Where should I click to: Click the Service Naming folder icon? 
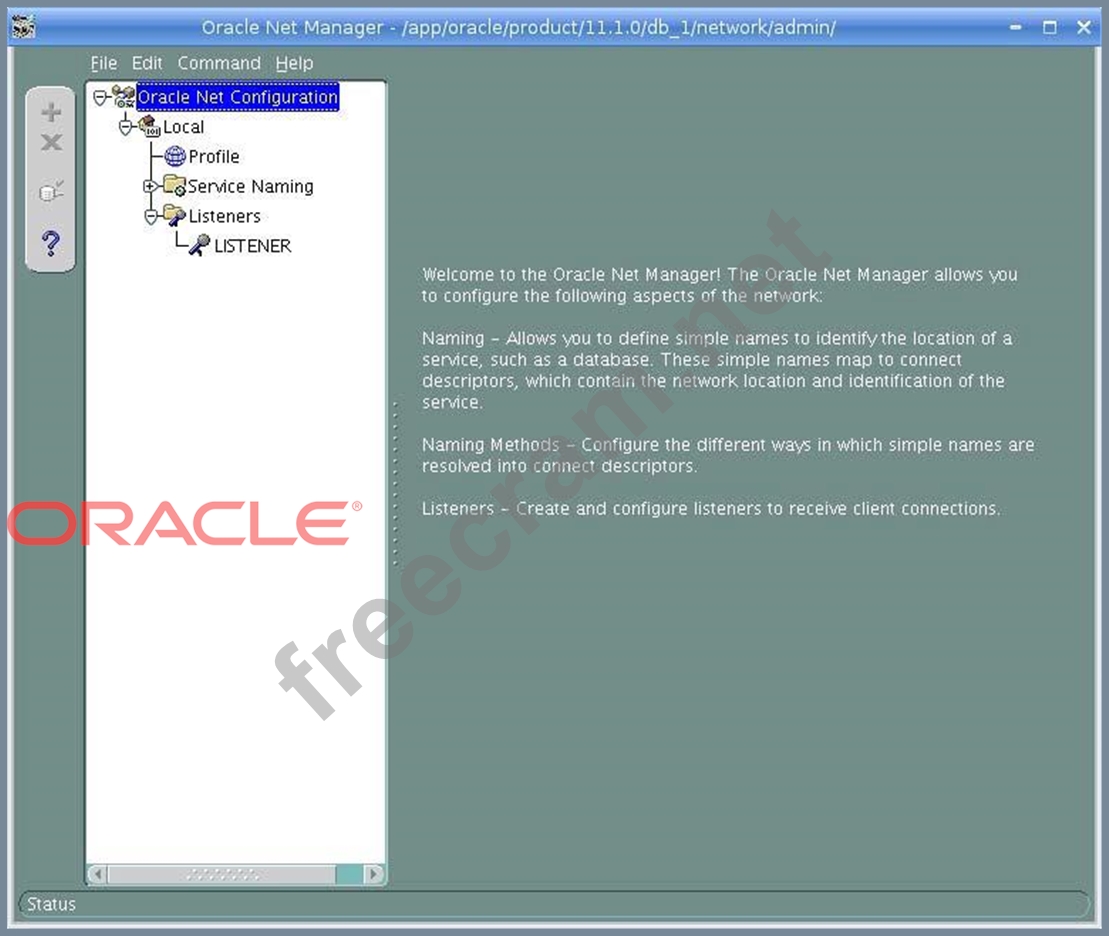point(175,185)
